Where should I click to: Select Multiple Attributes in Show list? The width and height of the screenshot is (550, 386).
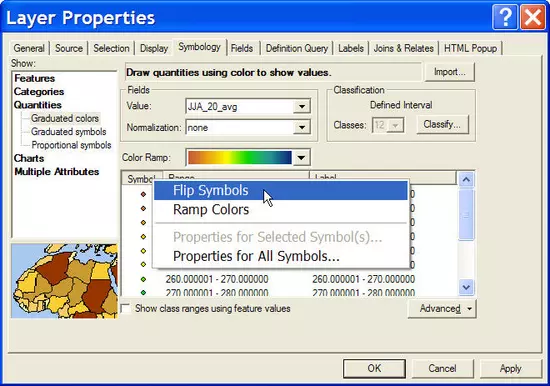tap(56, 172)
